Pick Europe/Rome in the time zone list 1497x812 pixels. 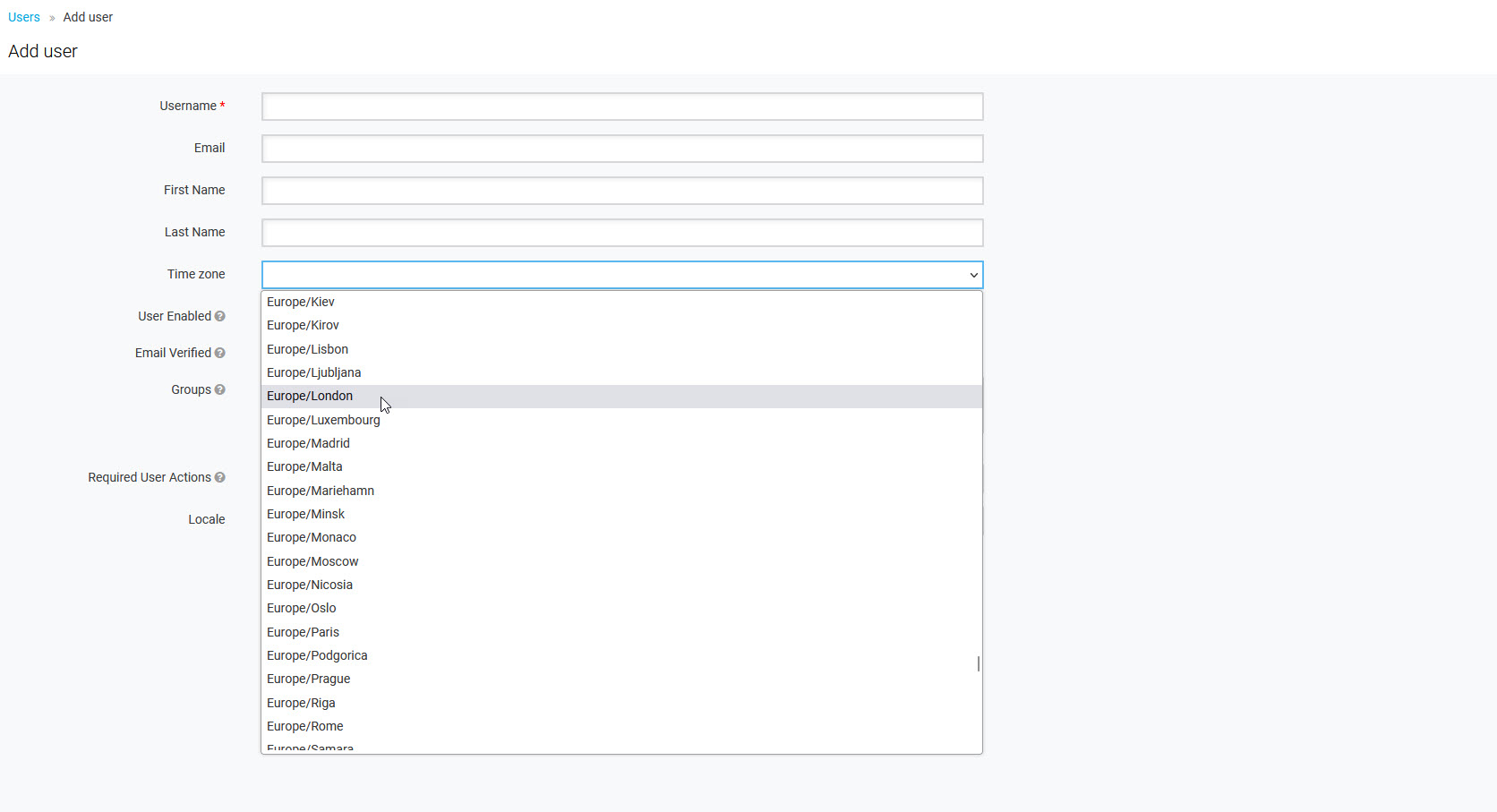click(x=305, y=726)
